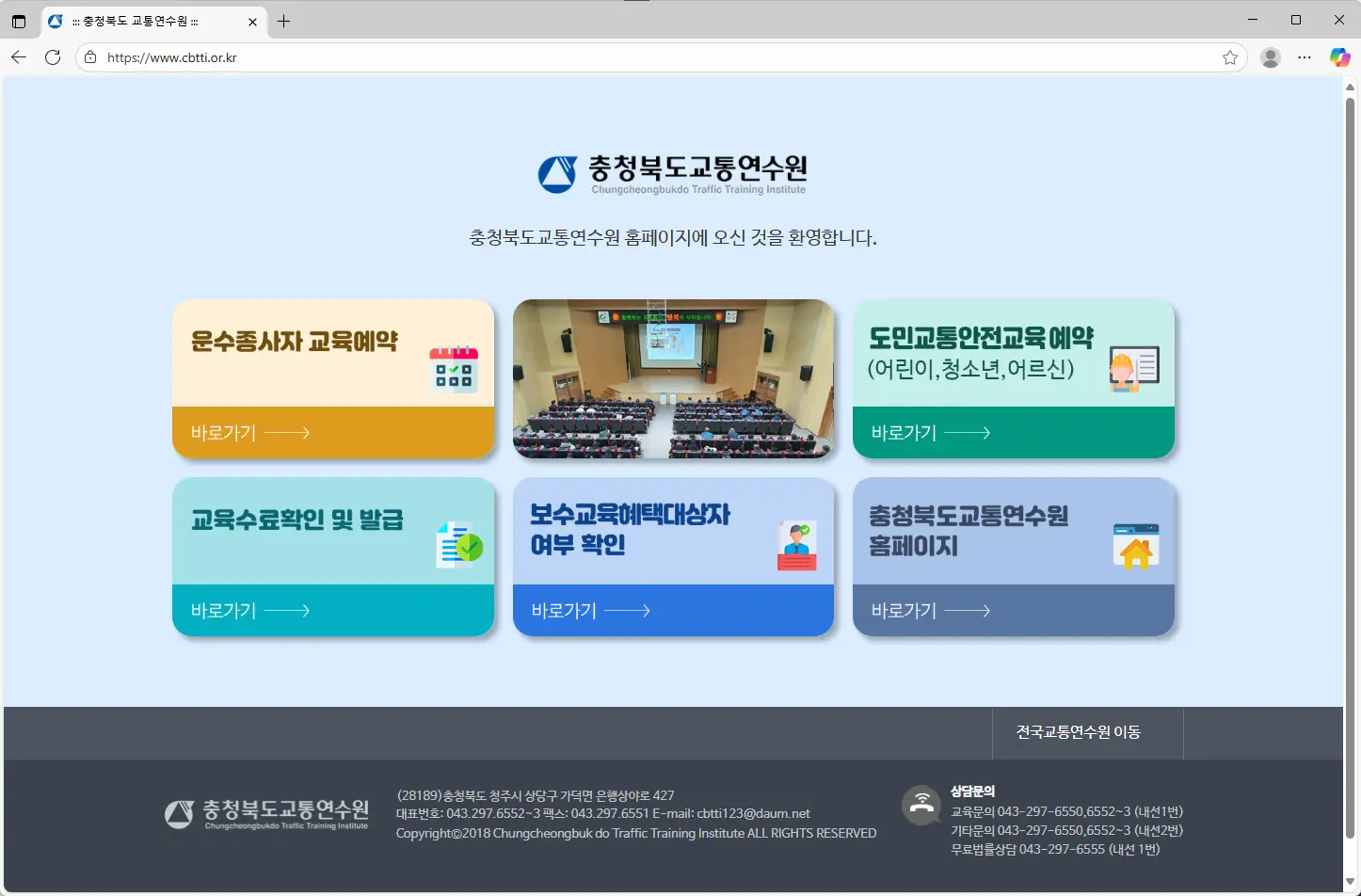
Task: Click the auditorium photo in the center
Action: pyautogui.click(x=673, y=379)
